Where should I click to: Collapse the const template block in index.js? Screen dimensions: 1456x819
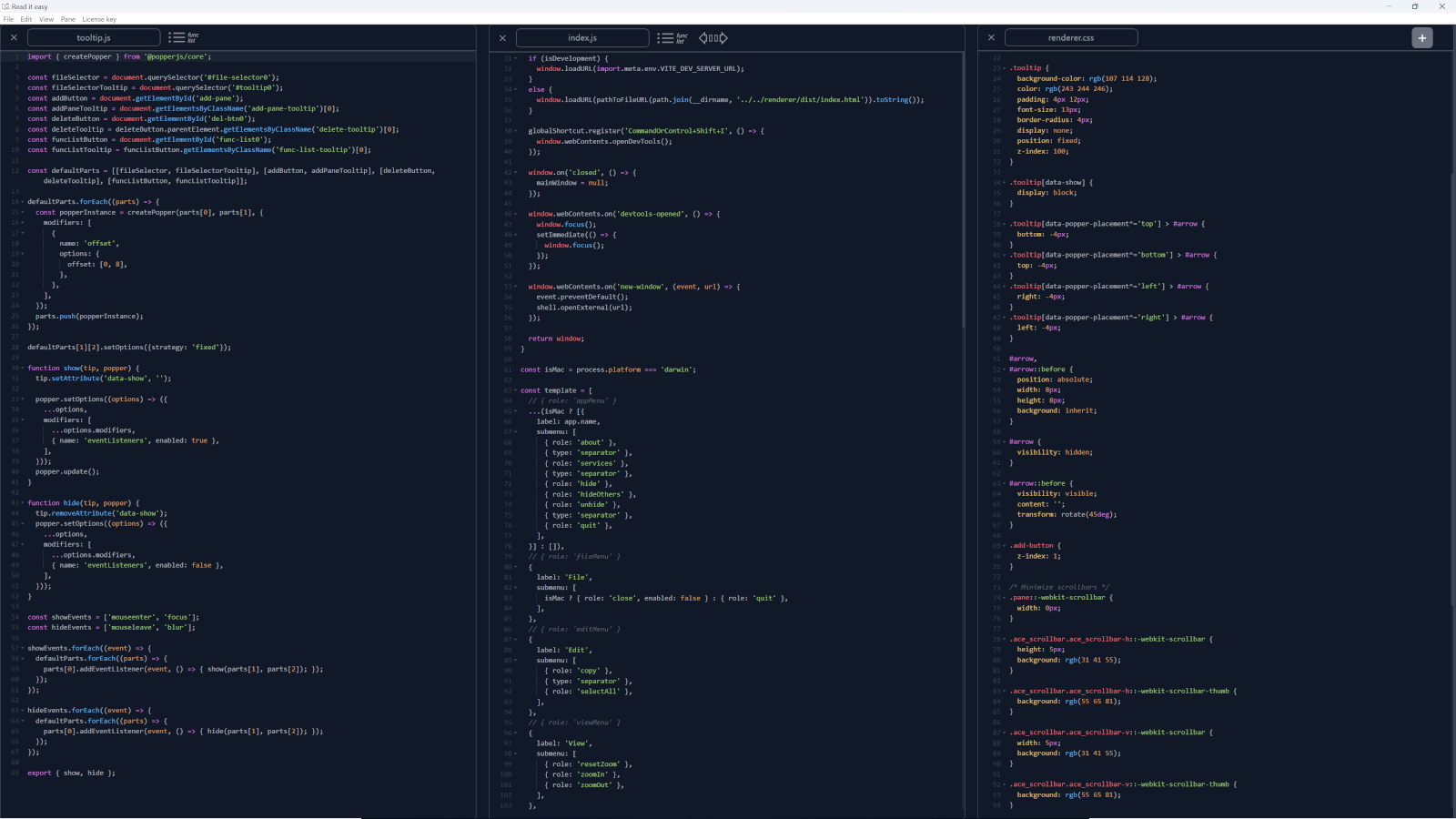tap(516, 390)
